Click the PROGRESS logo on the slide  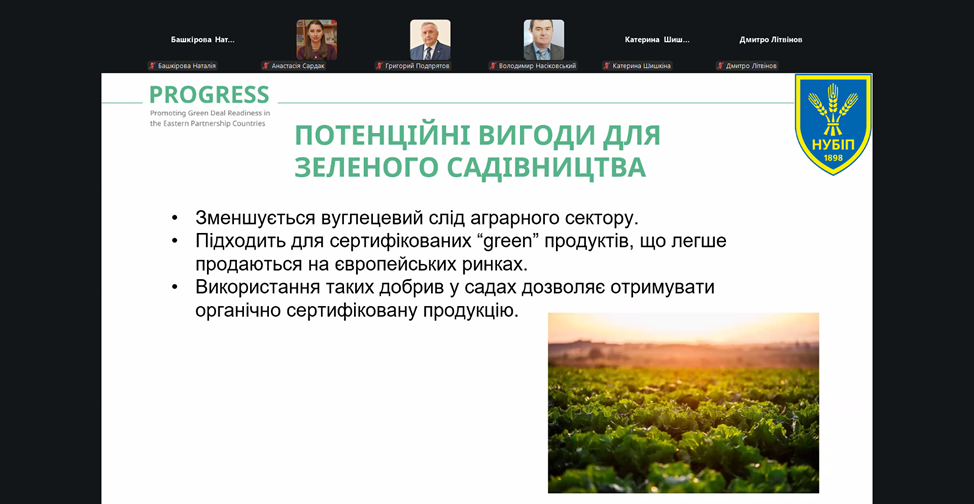pos(209,94)
